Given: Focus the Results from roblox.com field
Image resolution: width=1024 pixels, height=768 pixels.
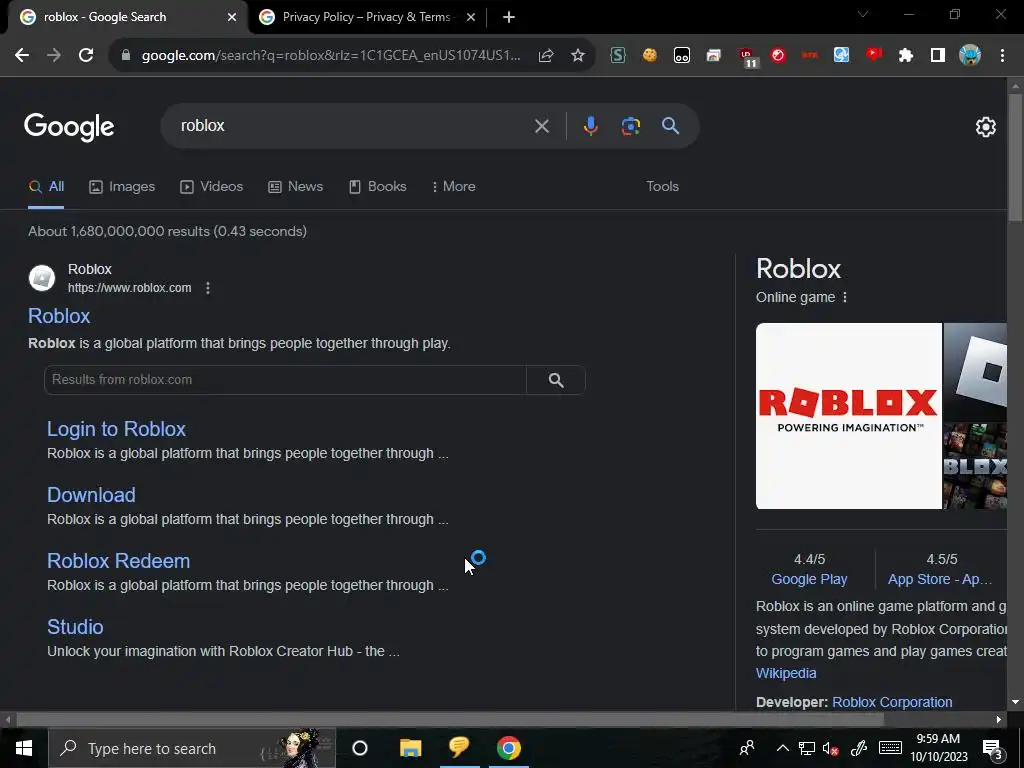Looking at the screenshot, I should (285, 380).
